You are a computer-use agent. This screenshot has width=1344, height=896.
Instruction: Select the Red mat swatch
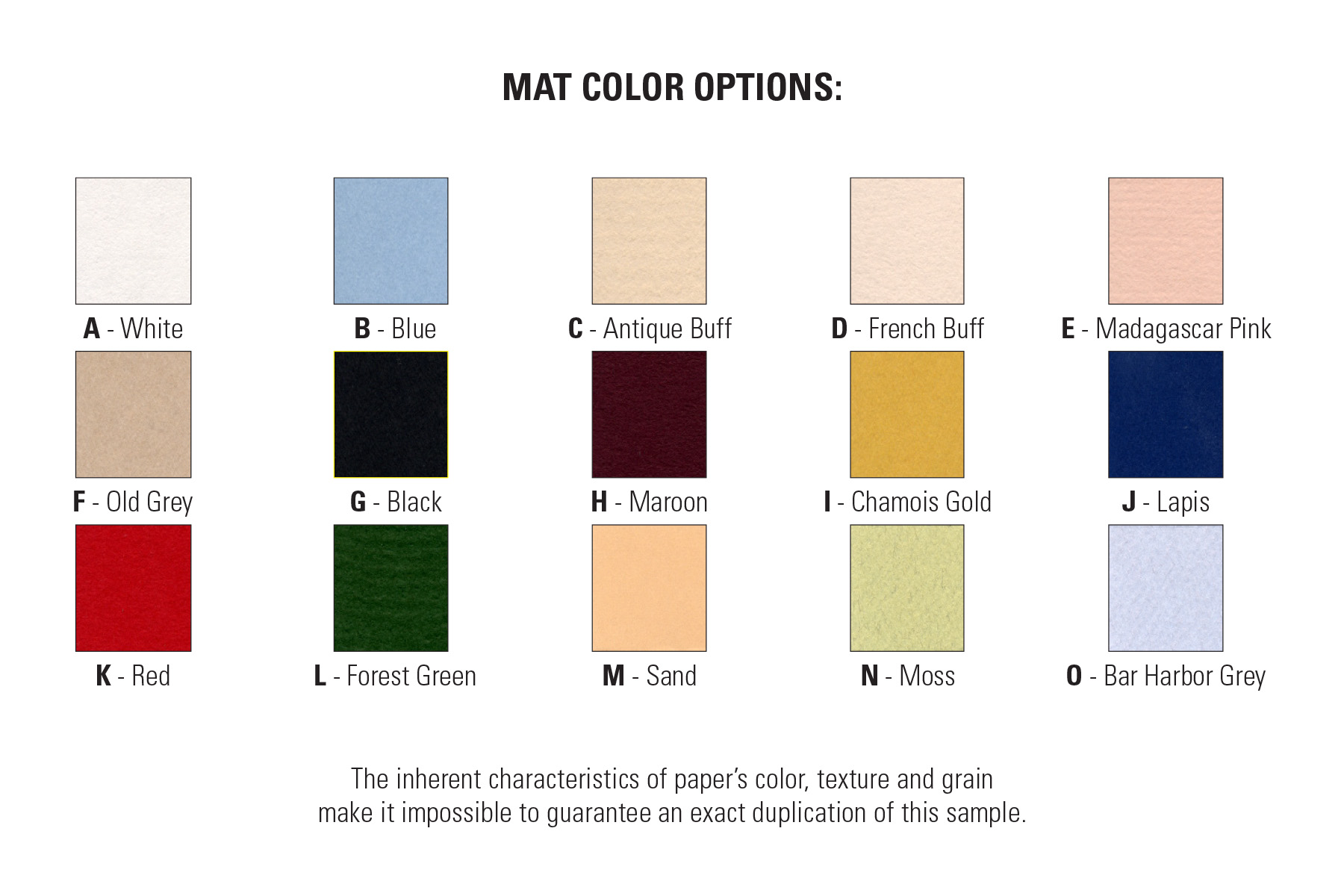click(133, 588)
